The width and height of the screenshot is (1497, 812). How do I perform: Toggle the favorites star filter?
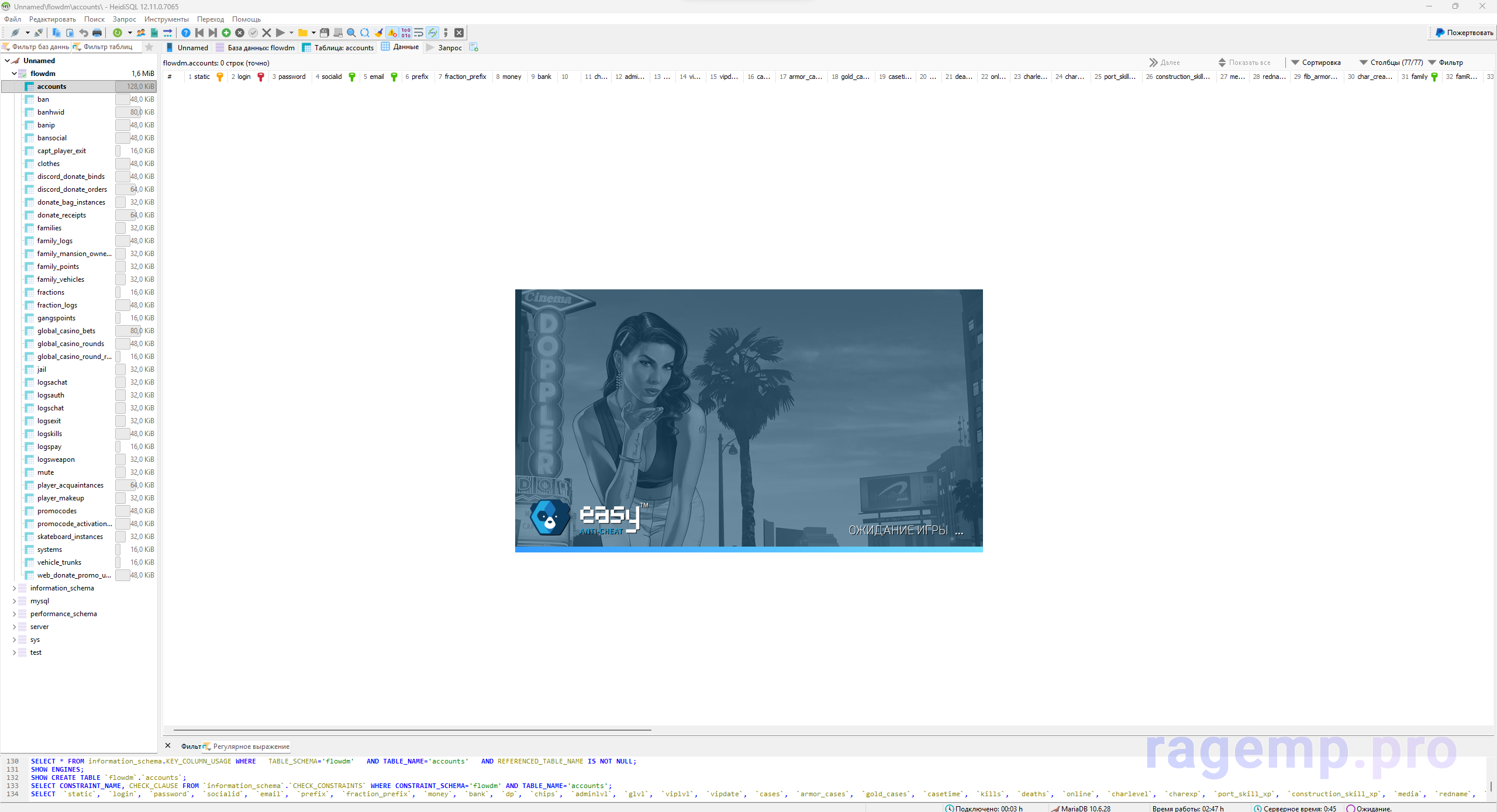[149, 47]
